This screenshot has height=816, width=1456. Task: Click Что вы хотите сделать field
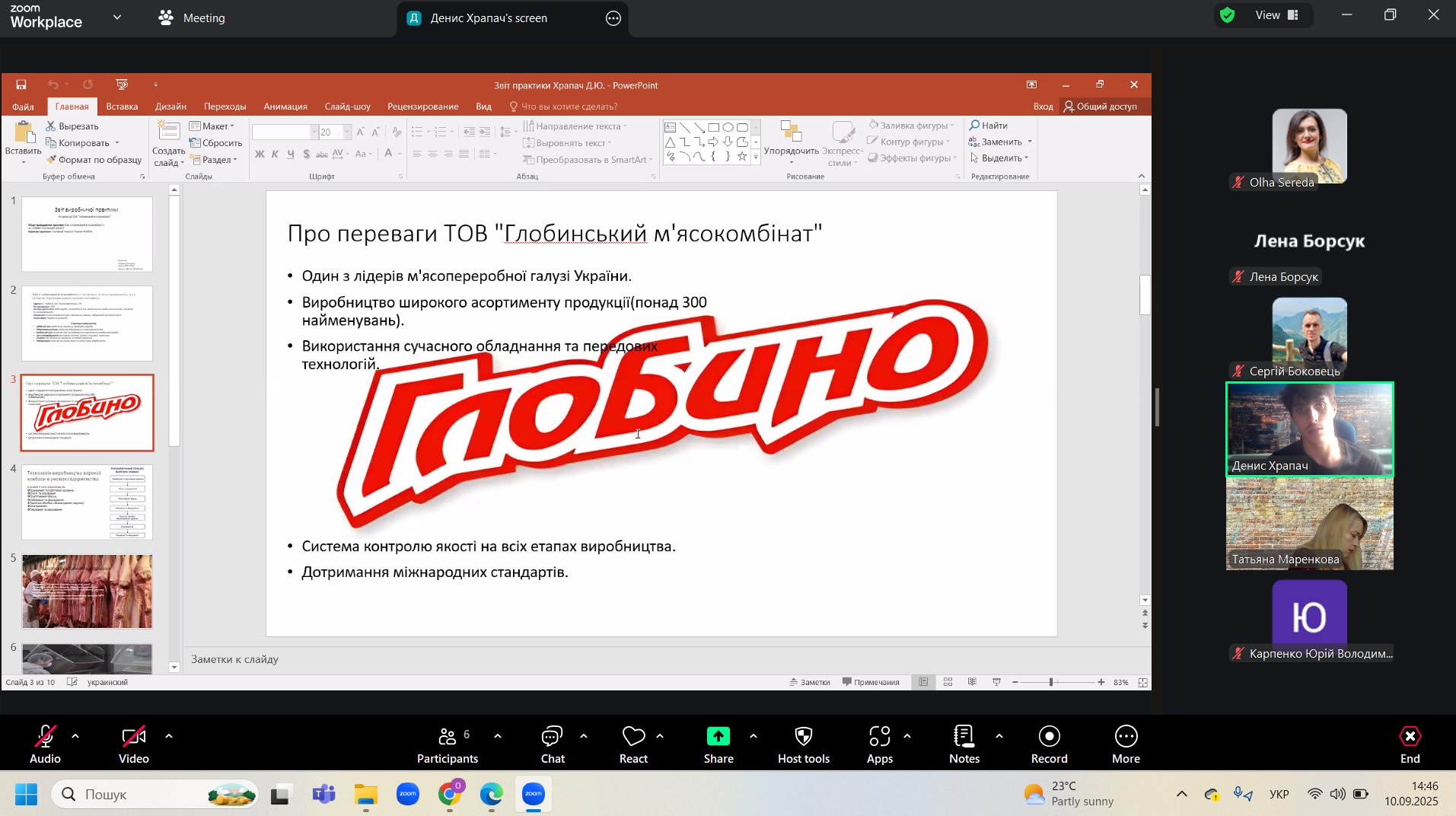tap(563, 107)
